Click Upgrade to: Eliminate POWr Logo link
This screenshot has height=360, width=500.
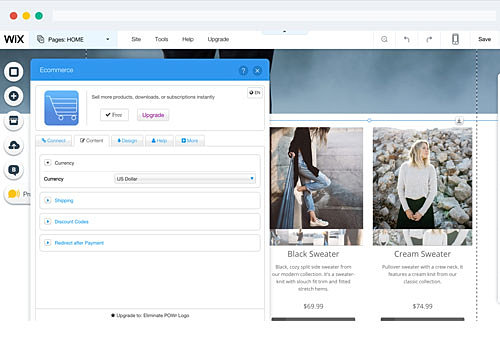[x=150, y=315]
